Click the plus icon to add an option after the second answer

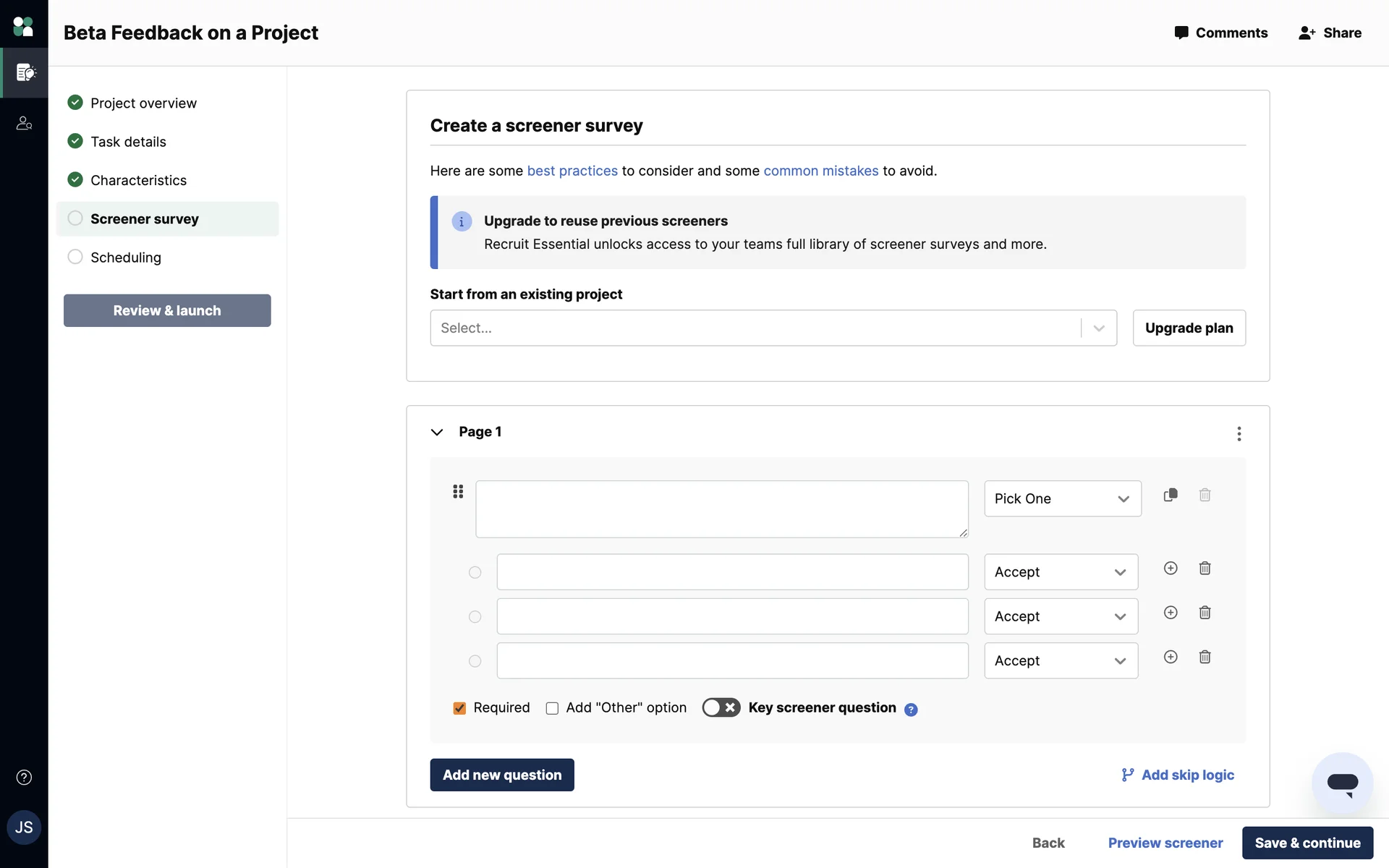[x=1171, y=613]
